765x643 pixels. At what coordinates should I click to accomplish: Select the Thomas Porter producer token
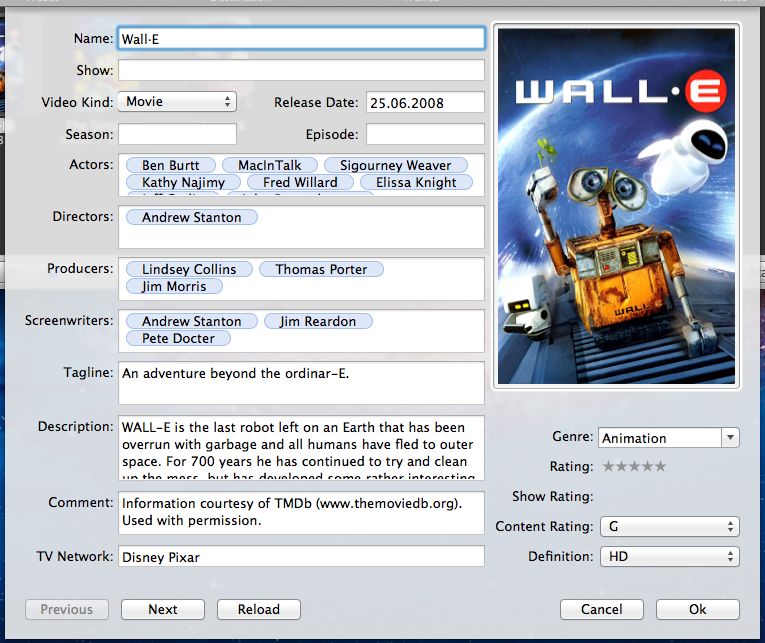(x=321, y=269)
